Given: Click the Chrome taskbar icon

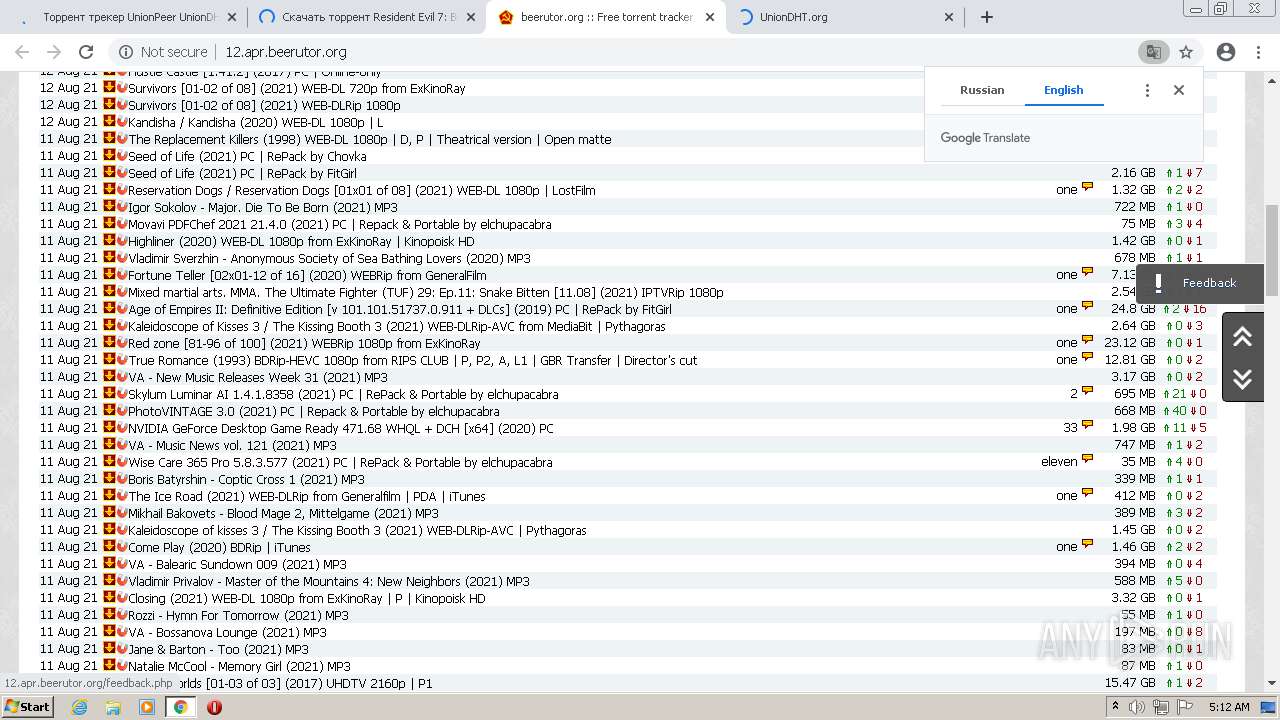Looking at the screenshot, I should point(180,707).
